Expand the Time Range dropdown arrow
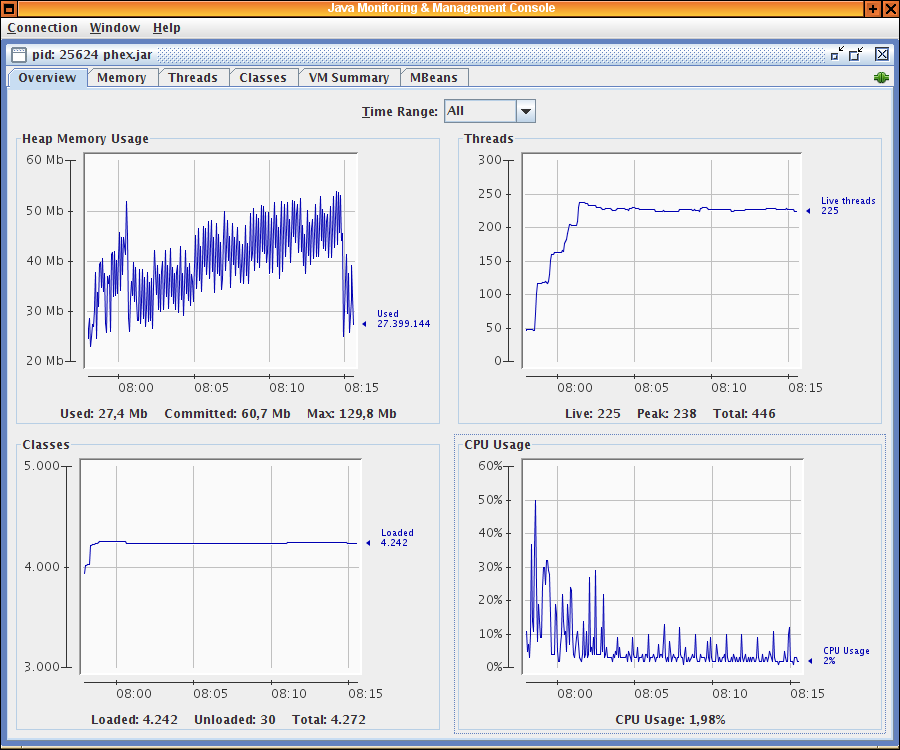This screenshot has width=900, height=750. click(x=526, y=111)
